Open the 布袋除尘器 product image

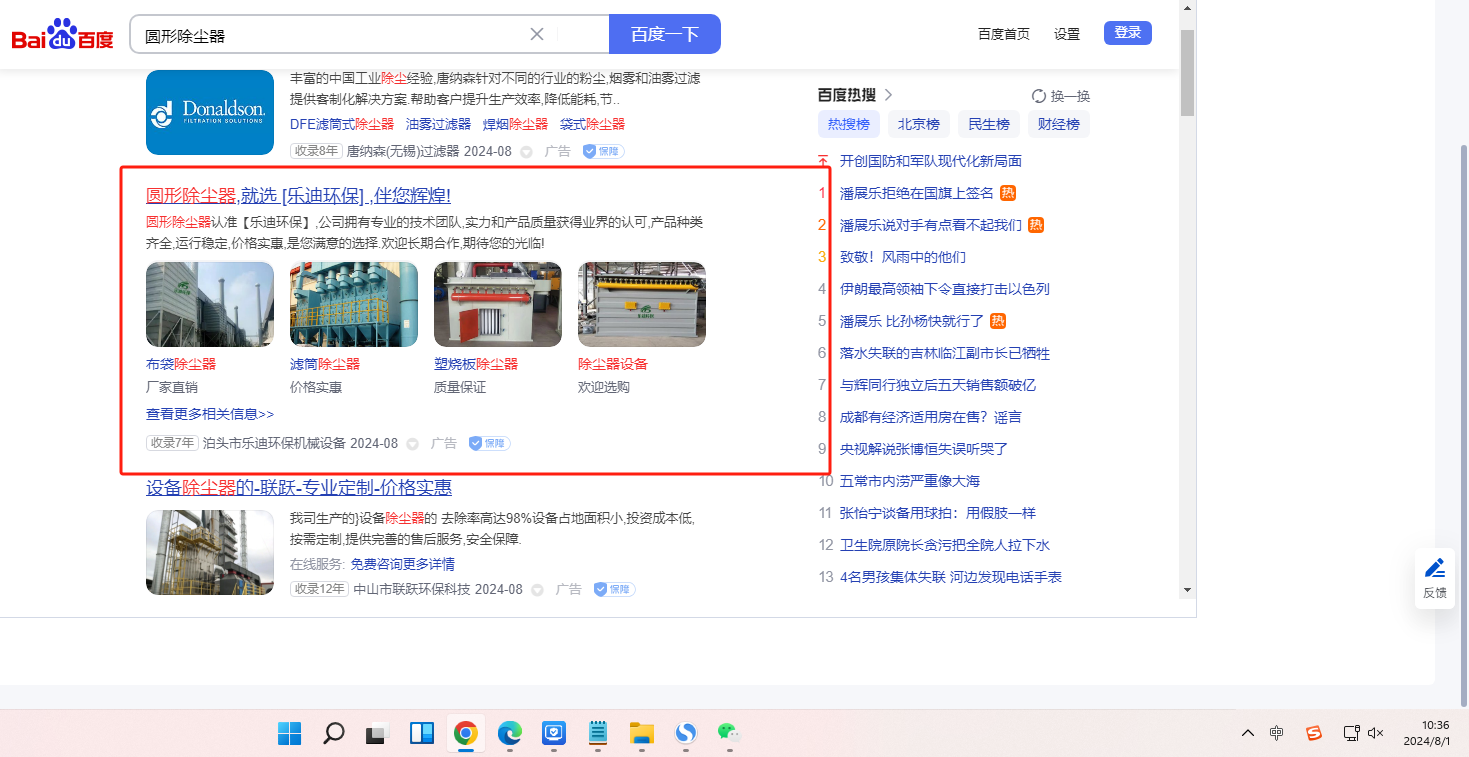(210, 304)
